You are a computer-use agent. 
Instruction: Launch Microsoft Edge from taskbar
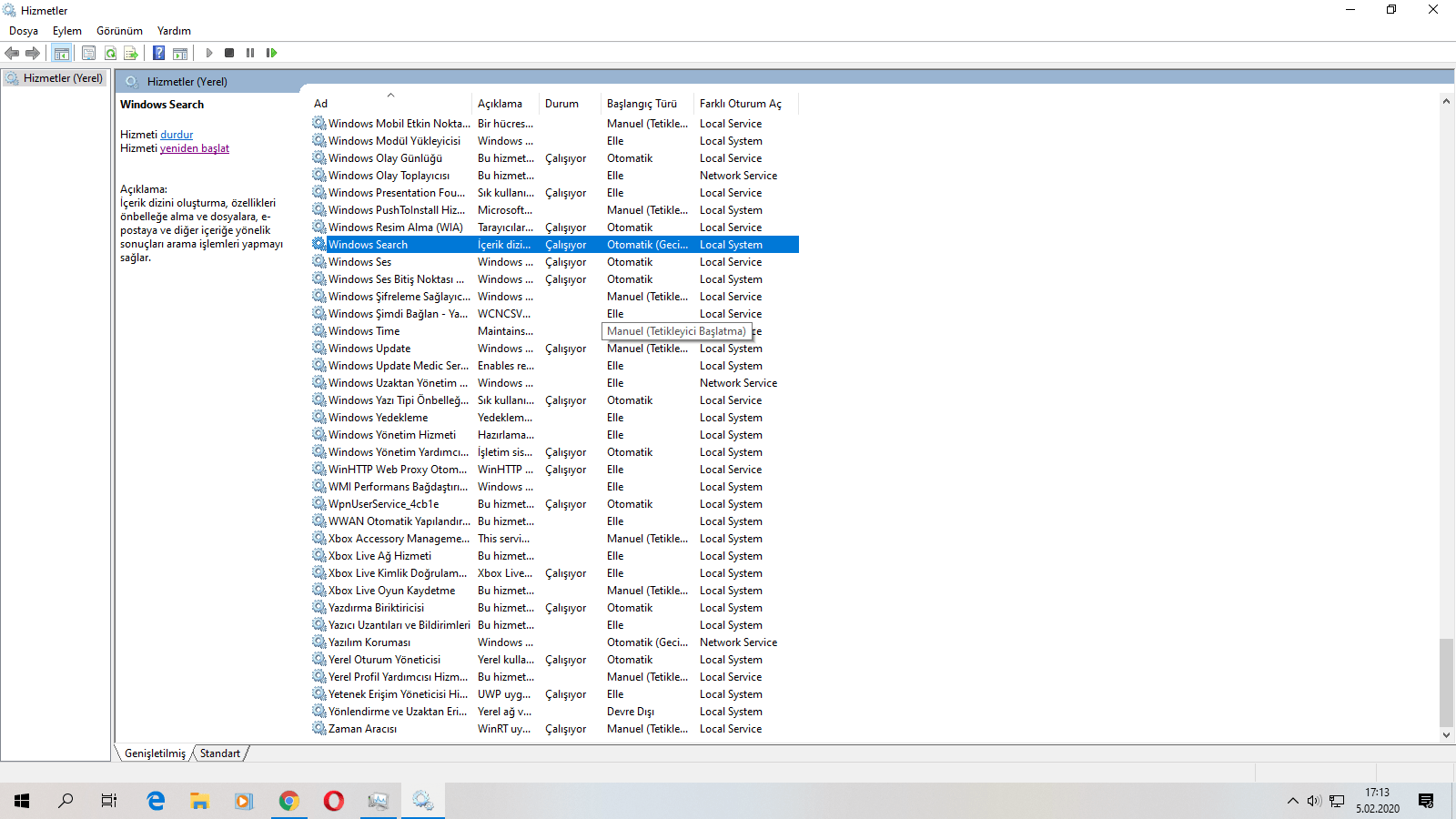tap(156, 801)
